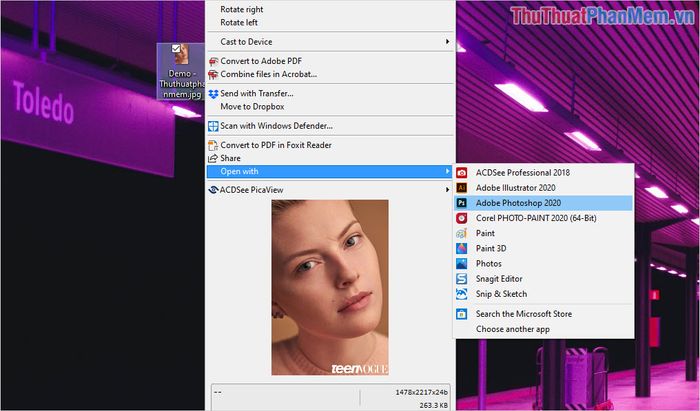Image resolution: width=700 pixels, height=411 pixels.
Task: Click the Snip & Sketch icon
Action: click(462, 294)
